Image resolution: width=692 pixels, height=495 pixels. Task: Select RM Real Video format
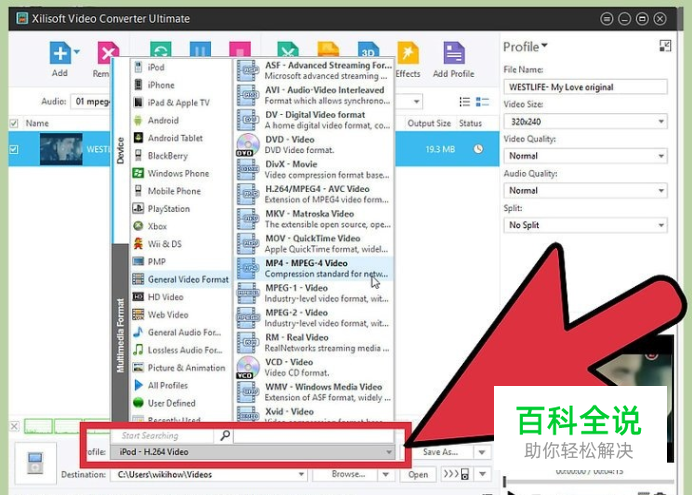[x=314, y=342]
